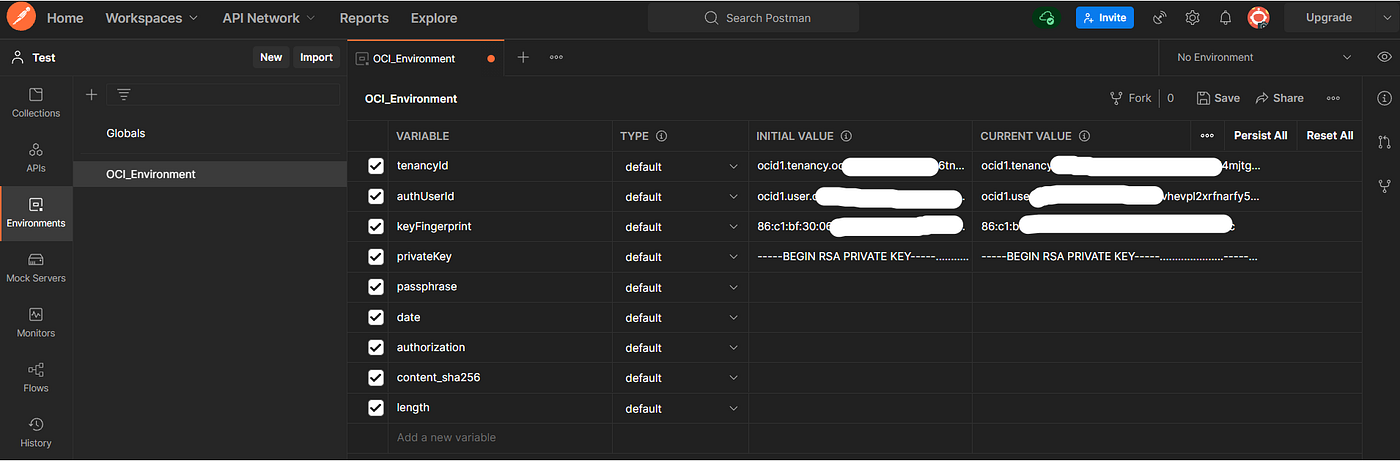Open the sync status cloud icon
Image resolution: width=1400 pixels, height=461 pixels.
1047,18
